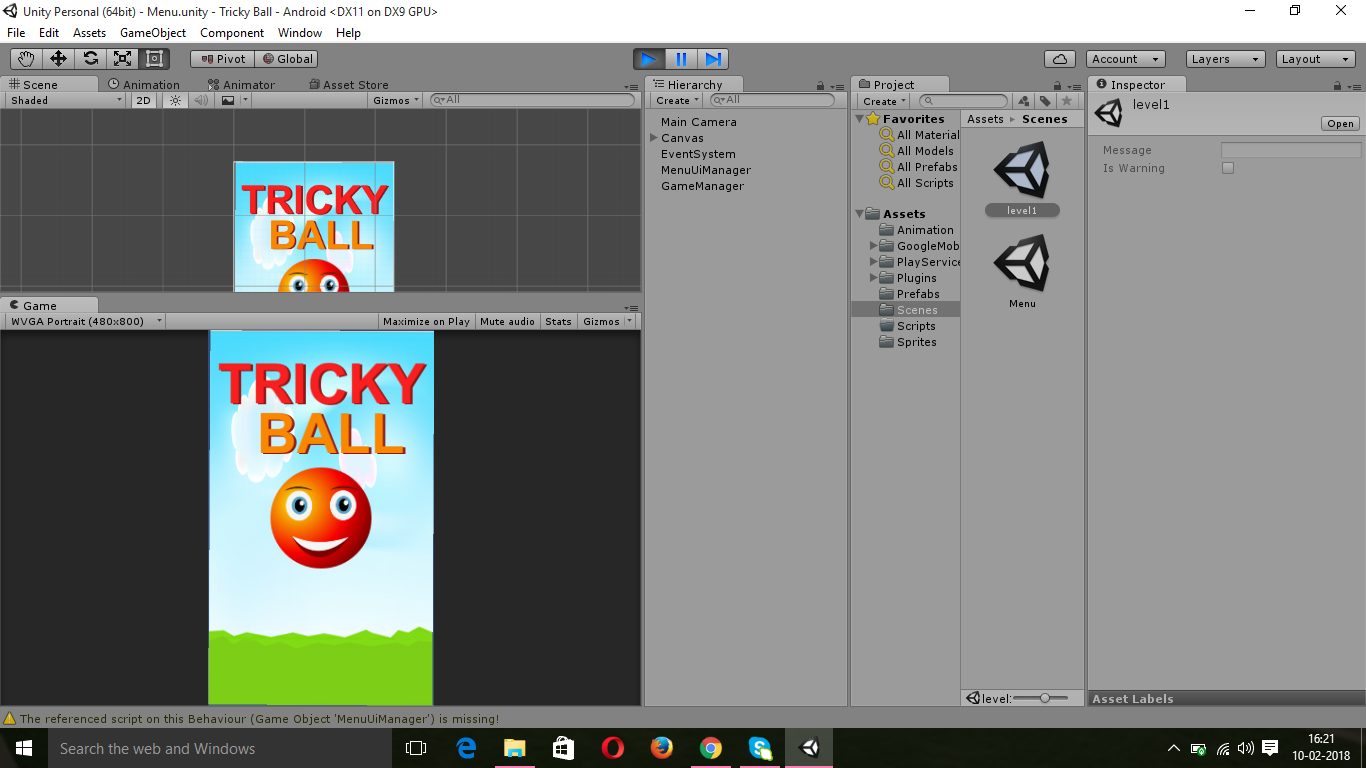The width and height of the screenshot is (1366, 768).
Task: Open the GameObject menu
Action: tap(152, 33)
